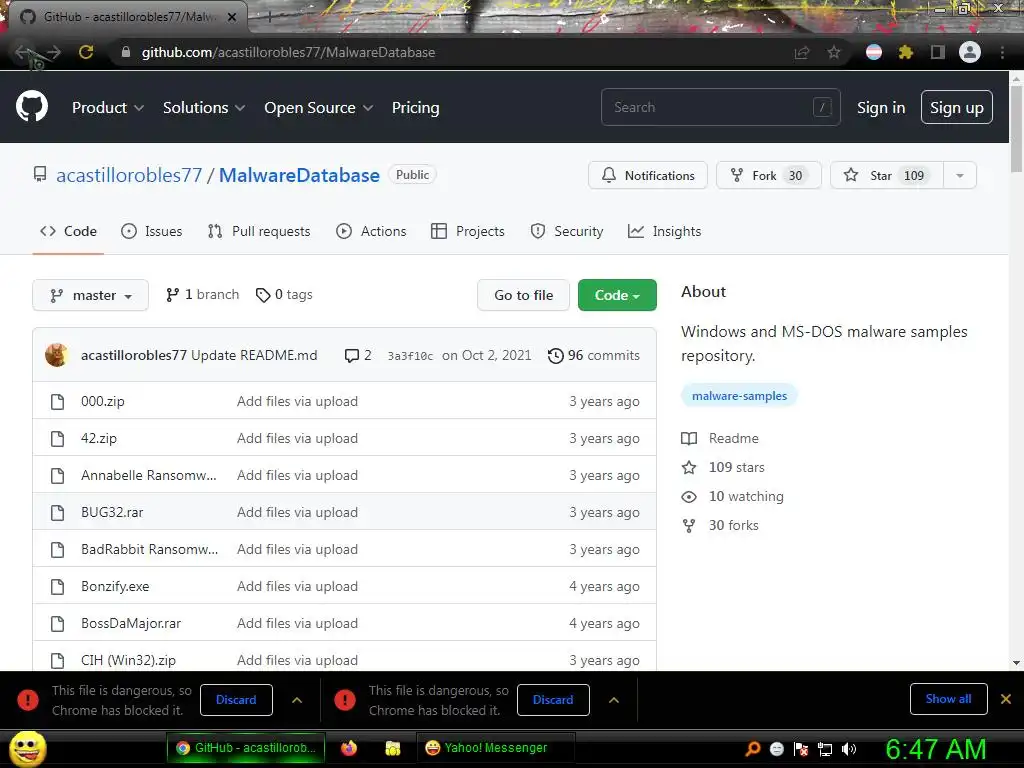
Task: Select the file icon beside BUG32.rar
Action: [57, 512]
